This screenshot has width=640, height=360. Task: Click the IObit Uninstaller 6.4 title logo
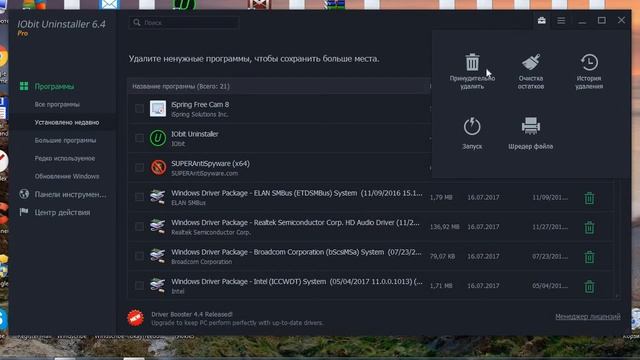pos(61,24)
